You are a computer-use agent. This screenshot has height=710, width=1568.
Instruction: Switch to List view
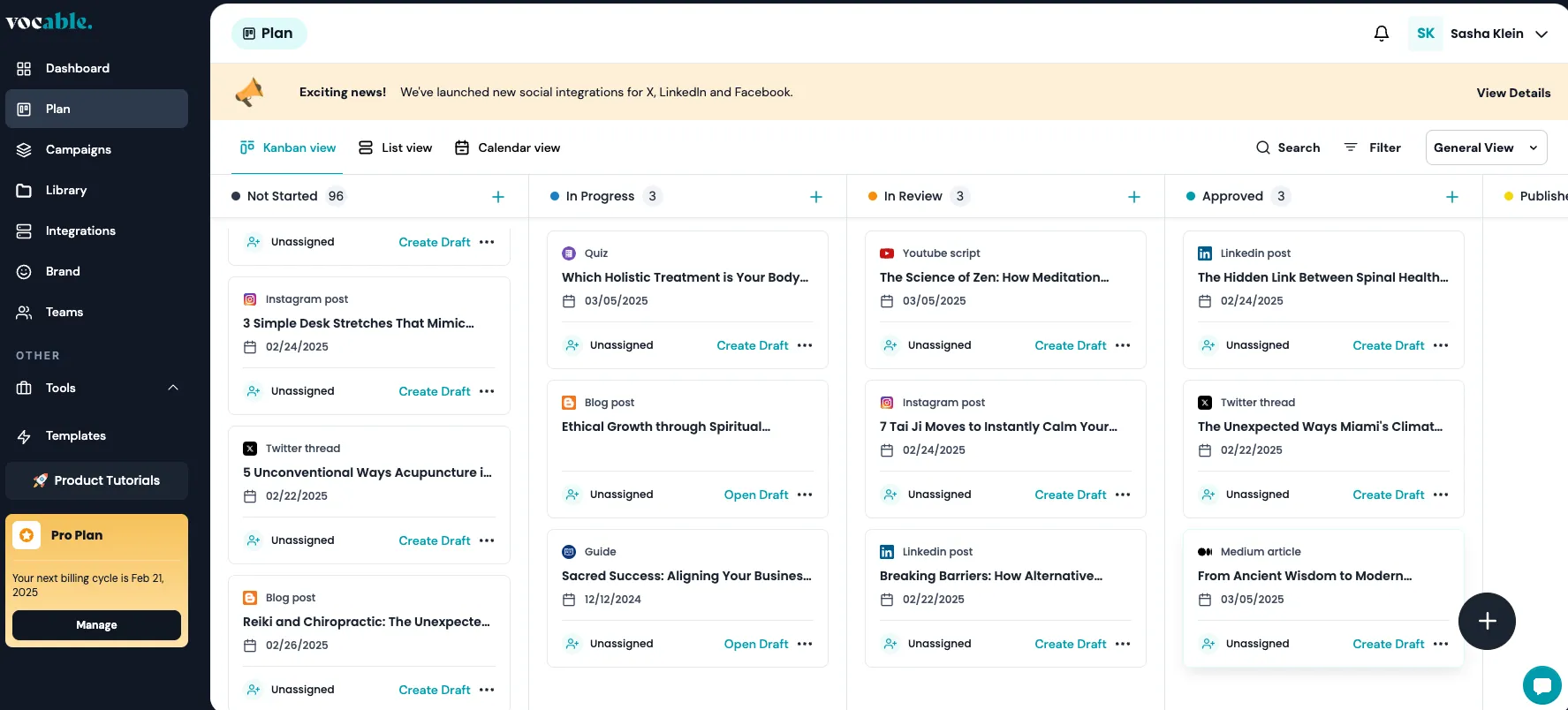[396, 147]
